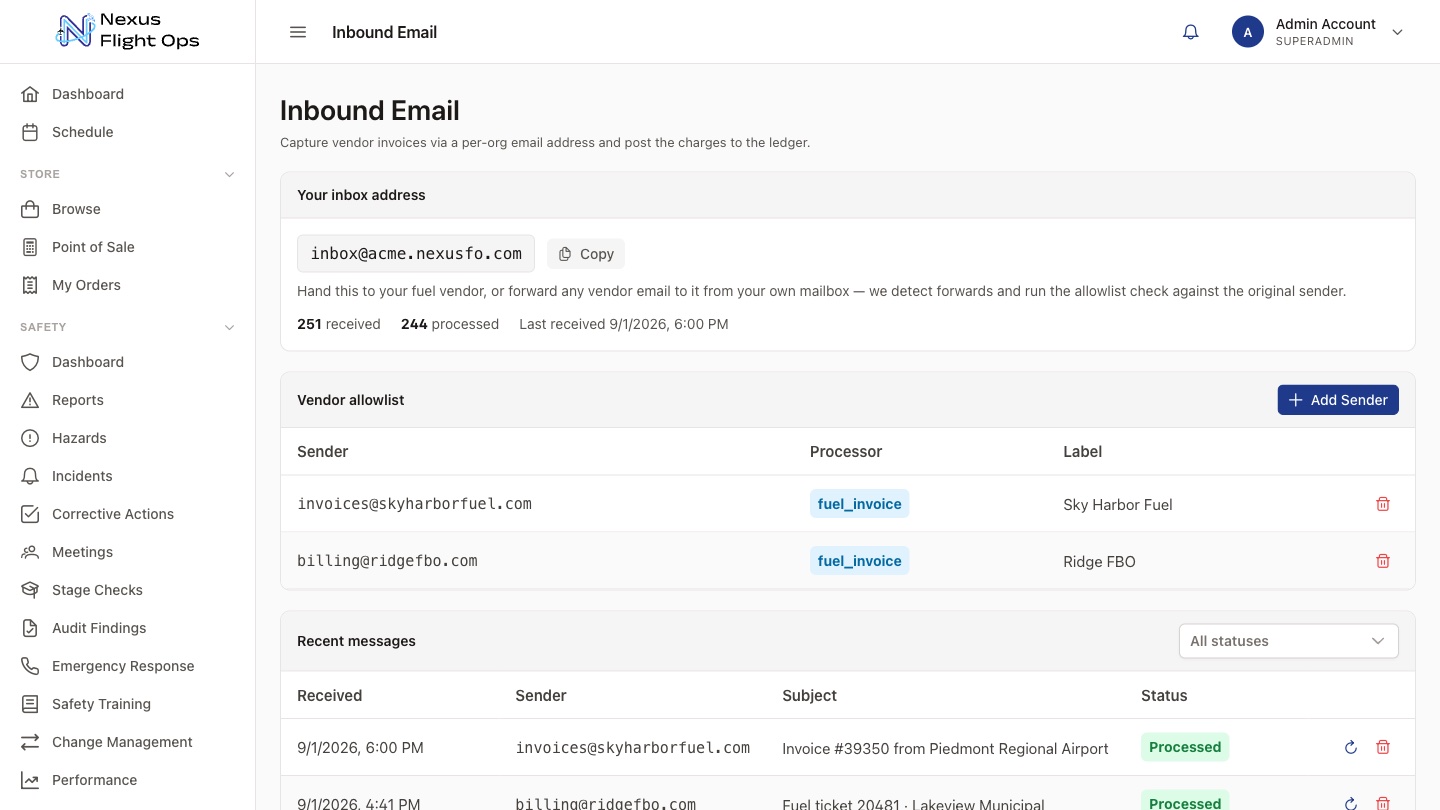The width and height of the screenshot is (1440, 810).
Task: Click the Reports warning triangle icon
Action: point(30,400)
